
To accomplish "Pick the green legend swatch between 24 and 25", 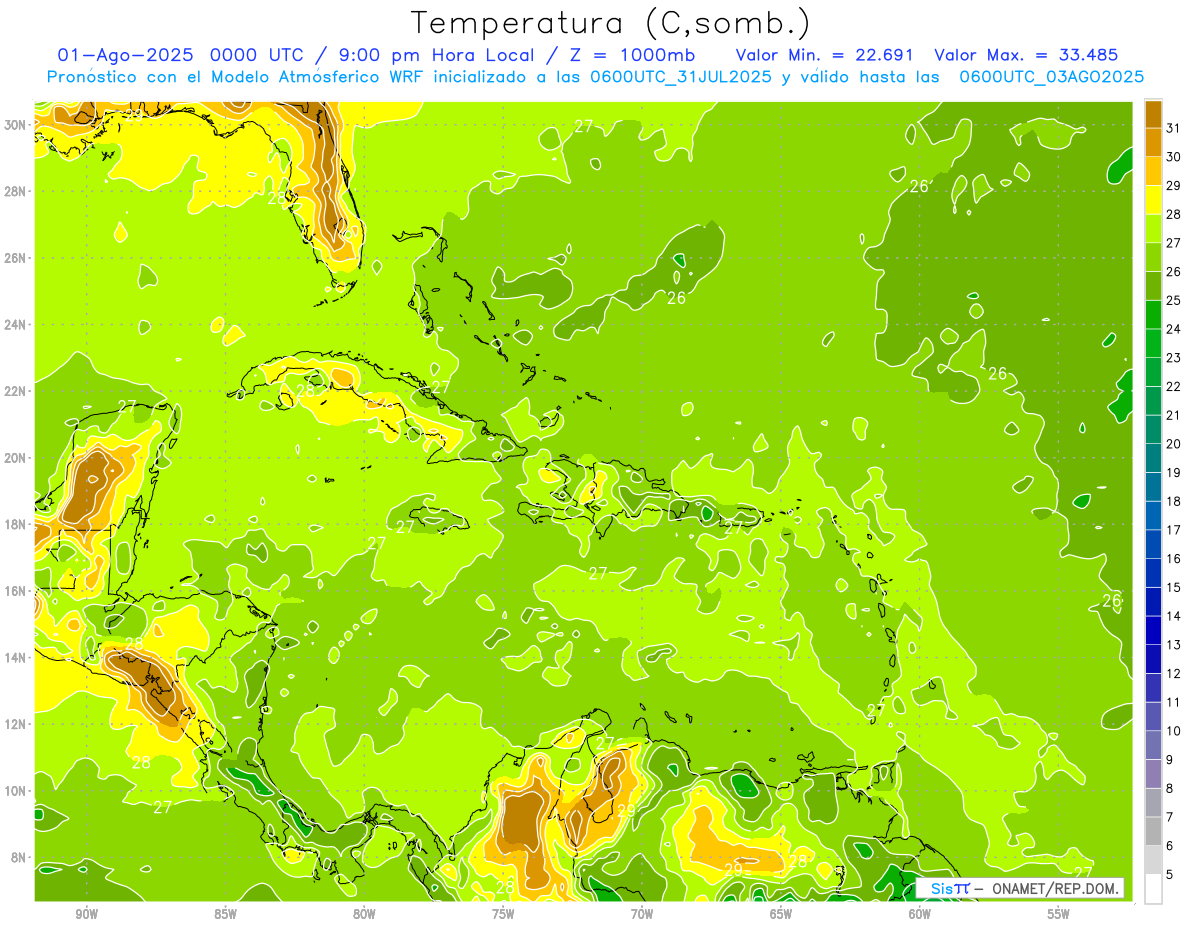I will pos(1153,314).
